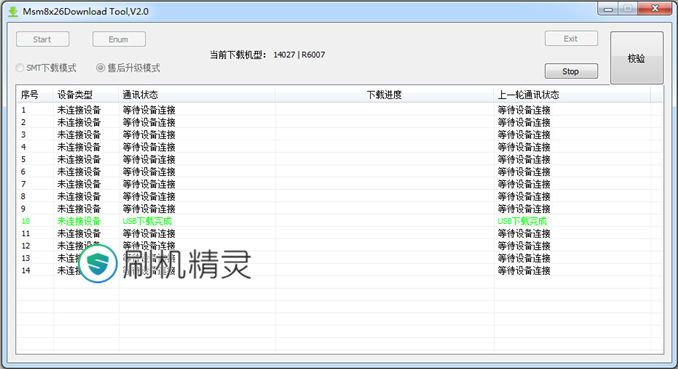This screenshot has width=678, height=369.
Task: Minimize the Msm8x26Download Tool window
Action: [608, 9]
